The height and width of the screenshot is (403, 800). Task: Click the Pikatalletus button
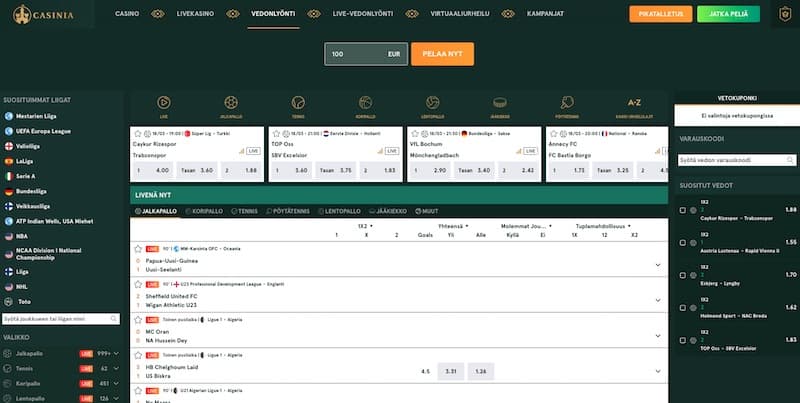(661, 14)
